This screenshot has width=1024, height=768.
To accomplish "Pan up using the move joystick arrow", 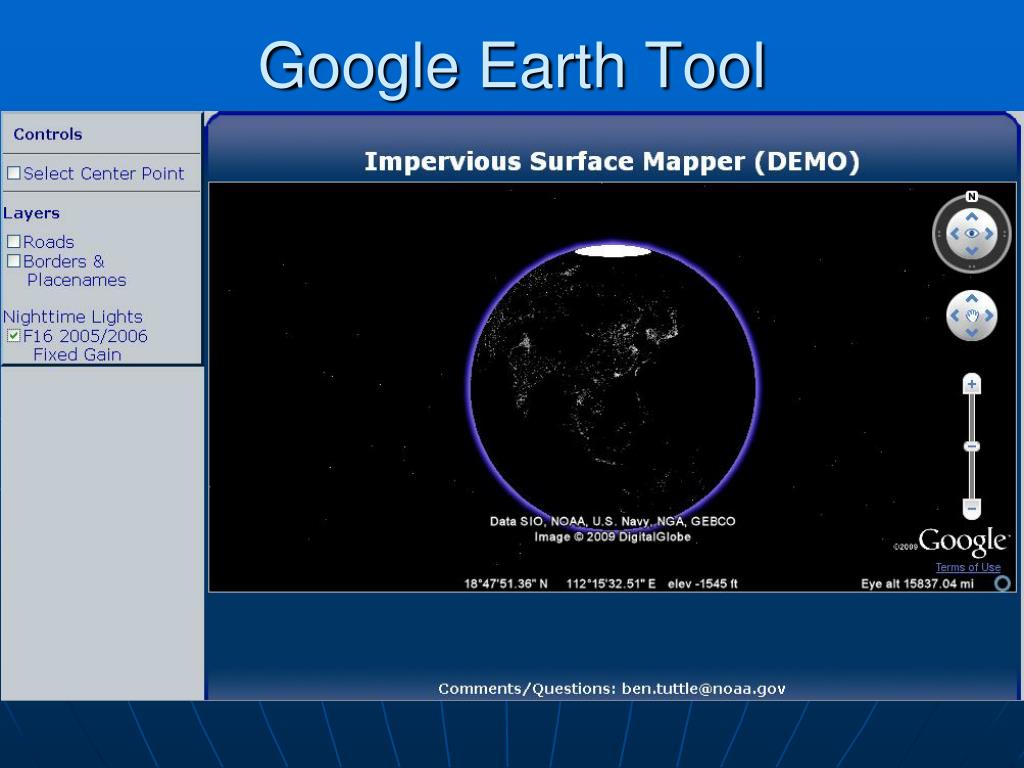I will pos(972,298).
